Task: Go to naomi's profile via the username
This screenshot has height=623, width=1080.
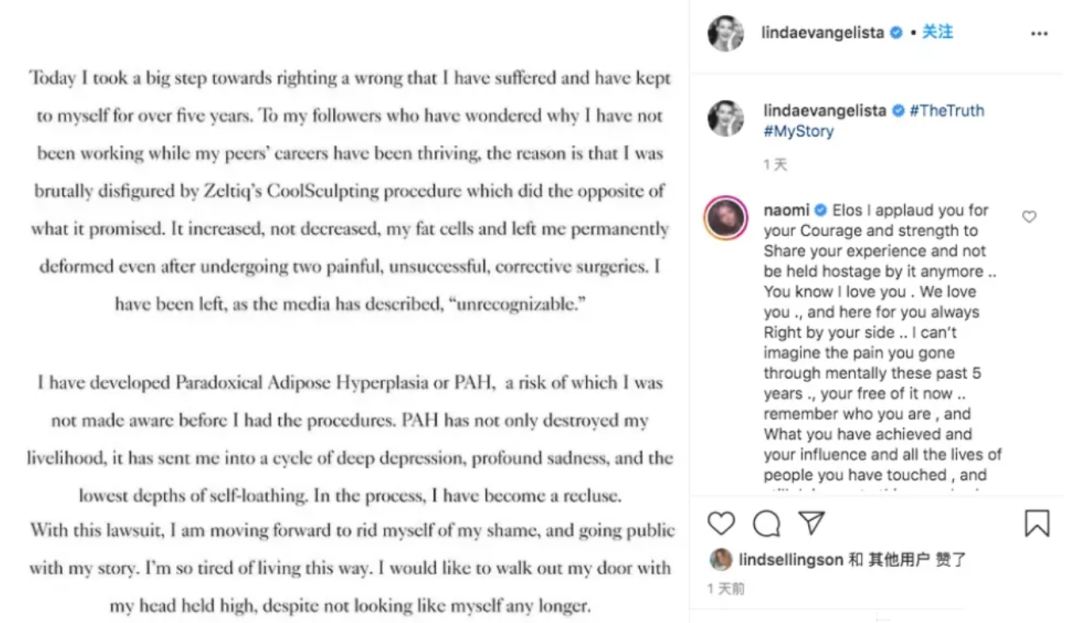Action: pyautogui.click(x=787, y=210)
